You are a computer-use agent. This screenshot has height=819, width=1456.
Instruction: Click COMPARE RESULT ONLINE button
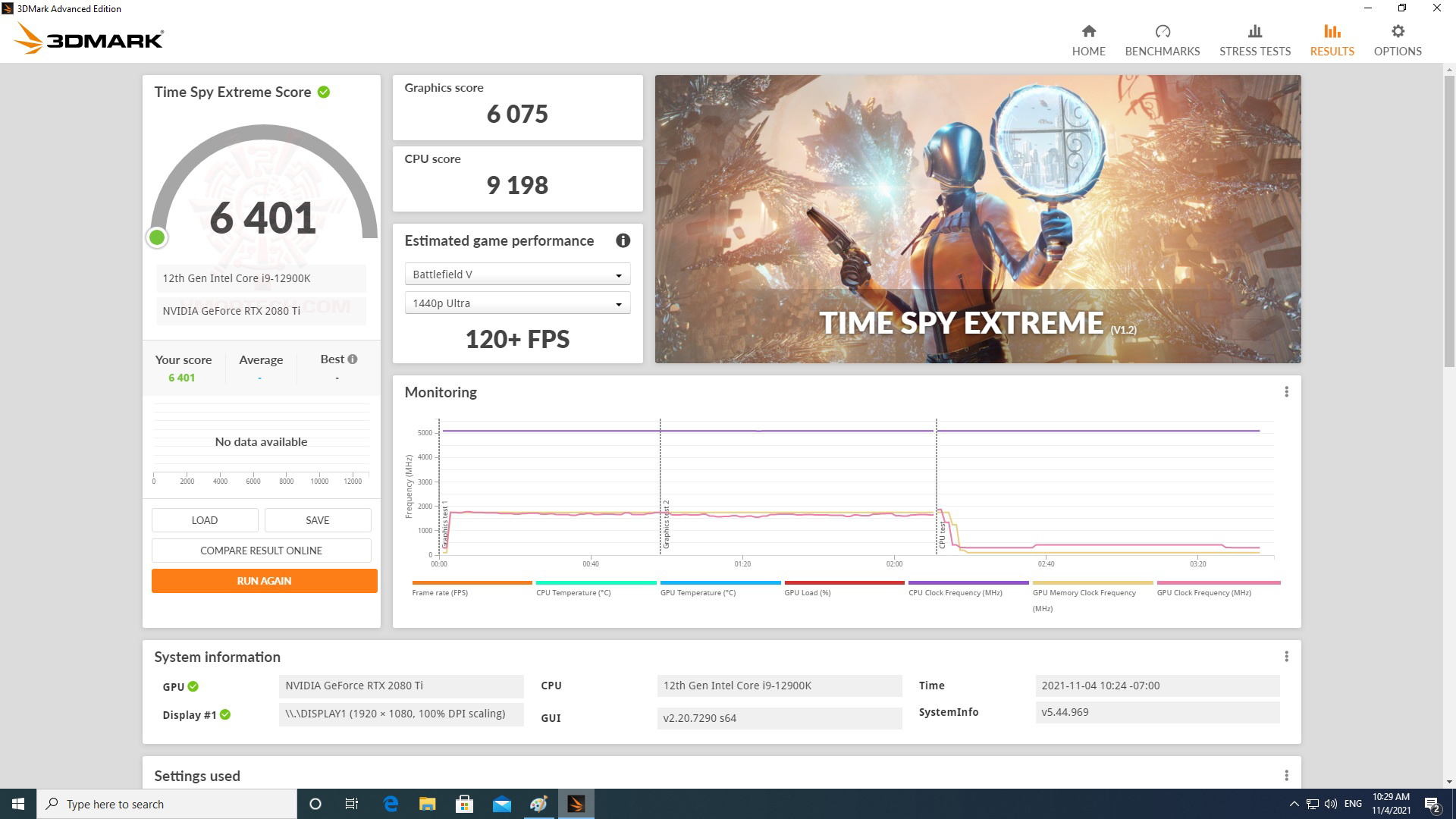click(x=261, y=551)
